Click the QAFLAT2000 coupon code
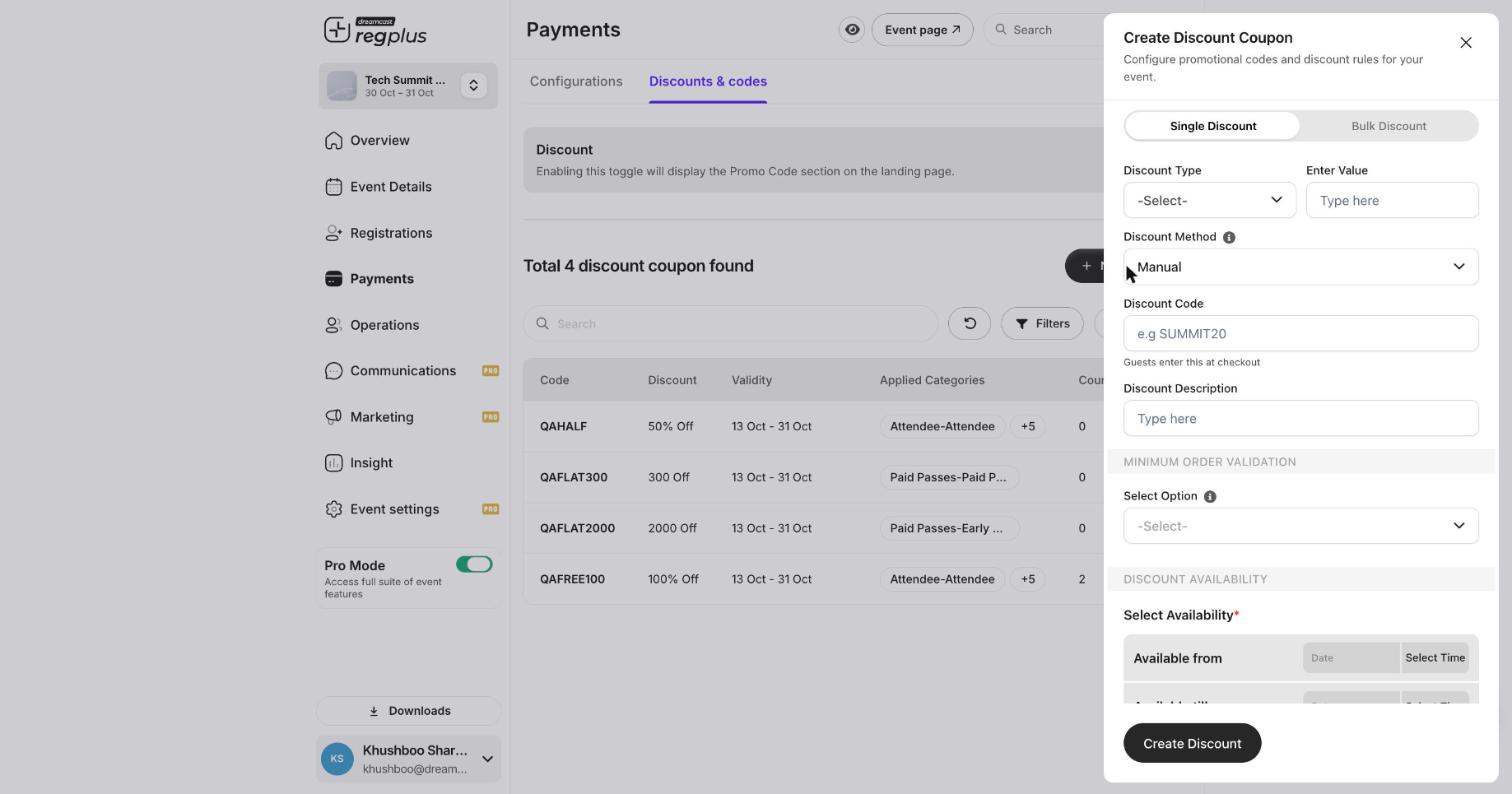The height and width of the screenshot is (794, 1512). [577, 529]
